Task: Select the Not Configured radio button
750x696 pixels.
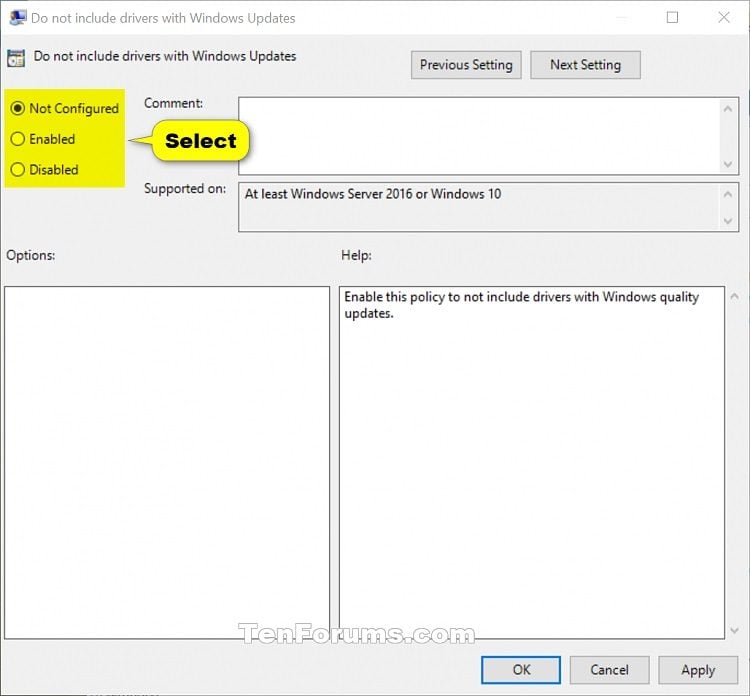Action: coord(64,109)
